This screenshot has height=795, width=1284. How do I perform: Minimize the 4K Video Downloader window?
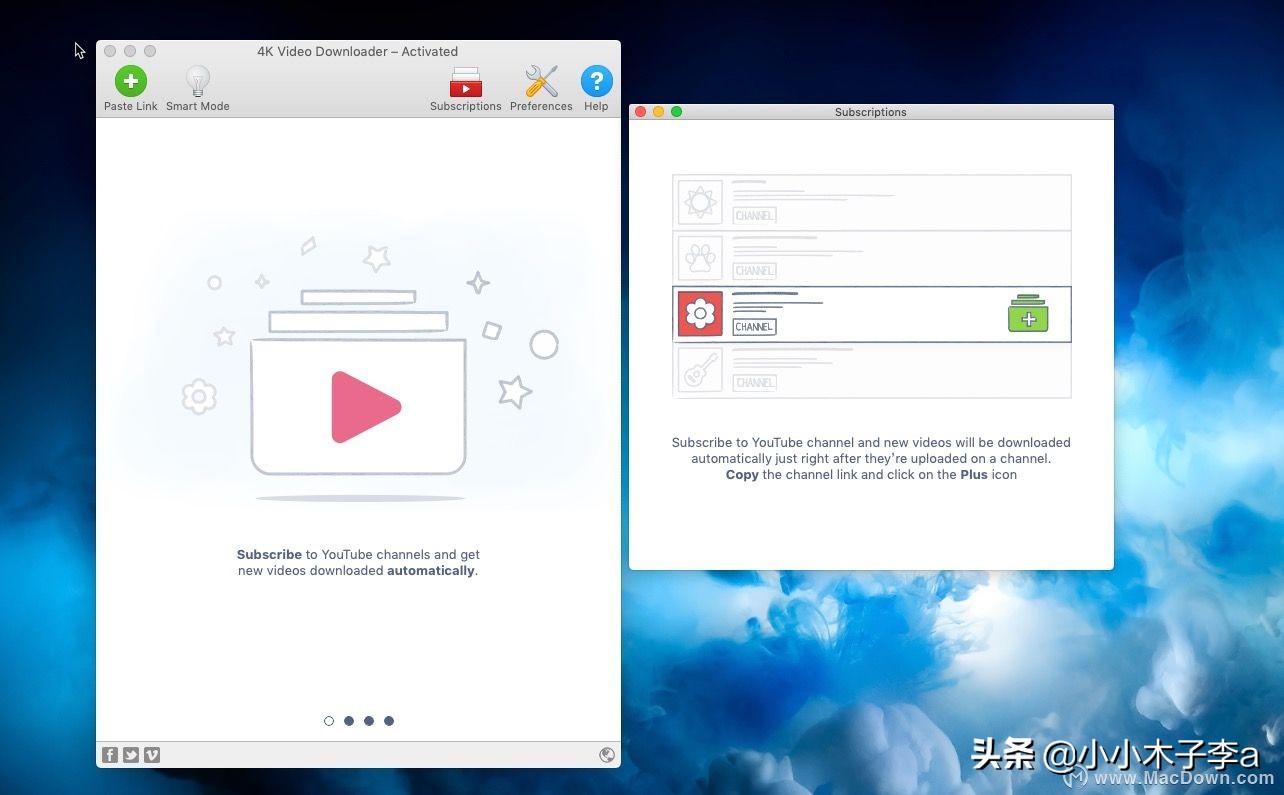tap(130, 51)
